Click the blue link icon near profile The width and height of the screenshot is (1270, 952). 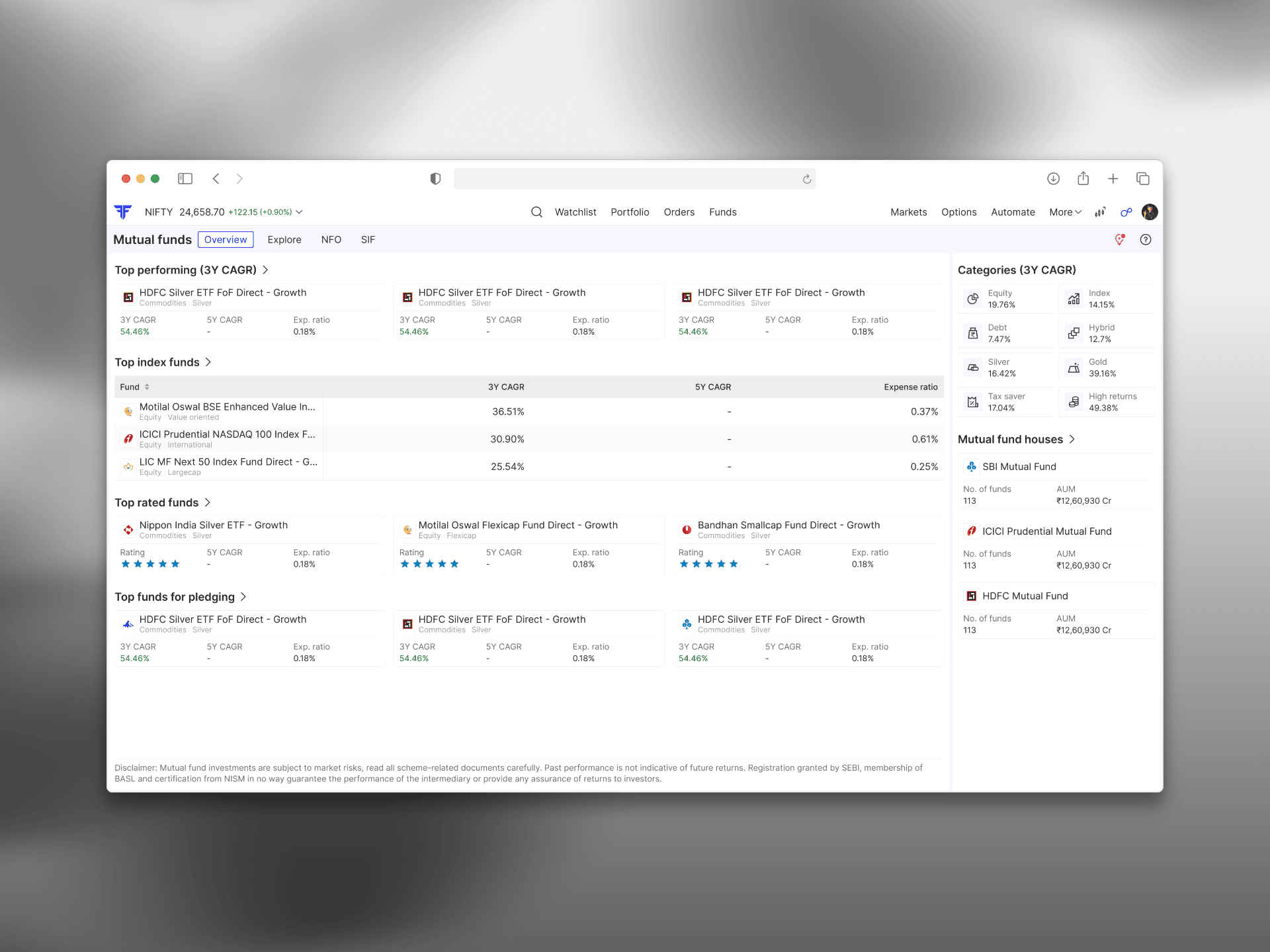pyautogui.click(x=1126, y=212)
